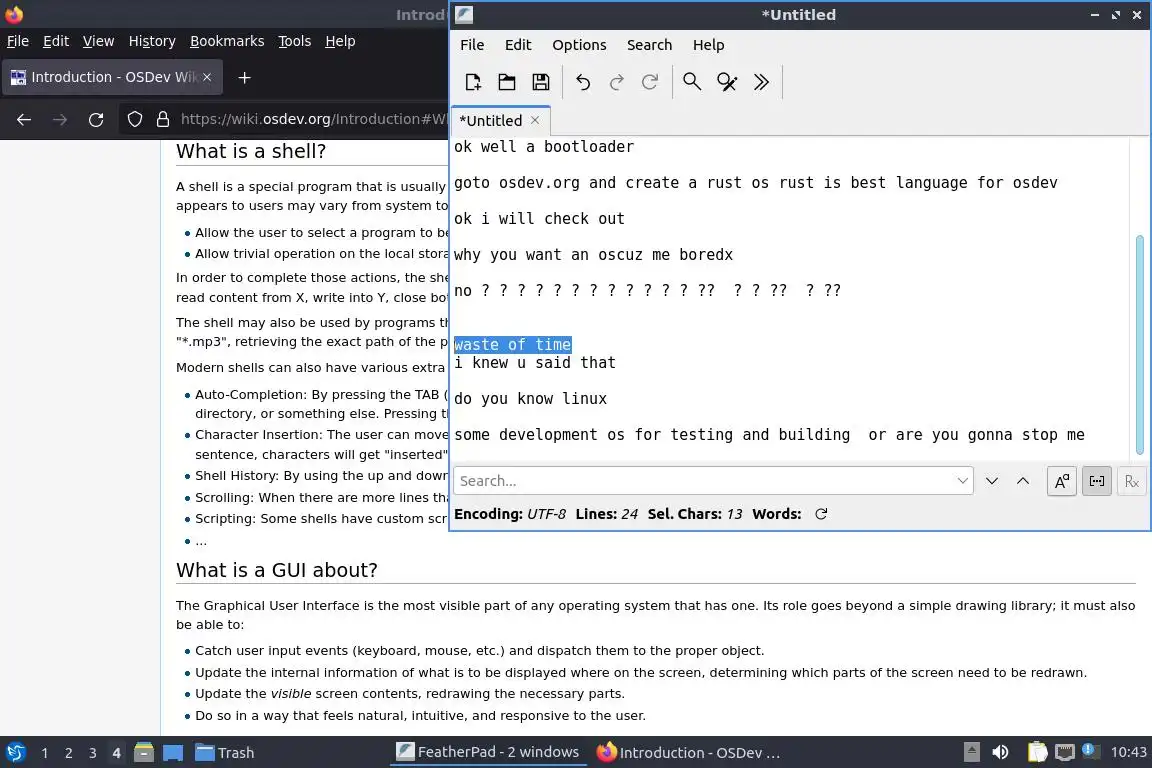Switch to FeatherPad - 2 windows task
1152x768 pixels.
point(488,752)
